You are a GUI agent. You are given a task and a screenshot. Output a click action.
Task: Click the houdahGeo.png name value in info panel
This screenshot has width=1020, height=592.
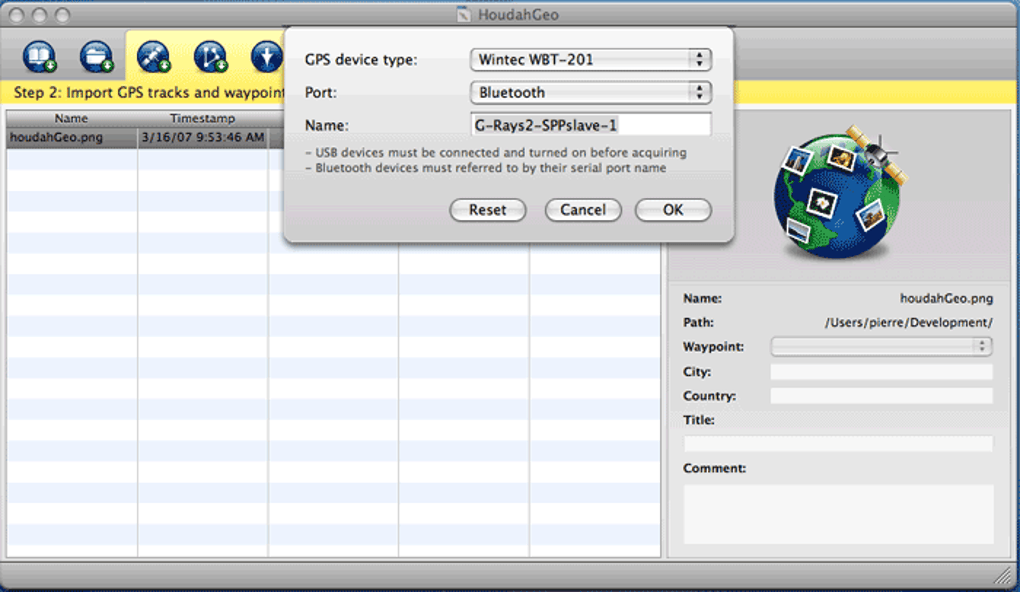point(946,299)
